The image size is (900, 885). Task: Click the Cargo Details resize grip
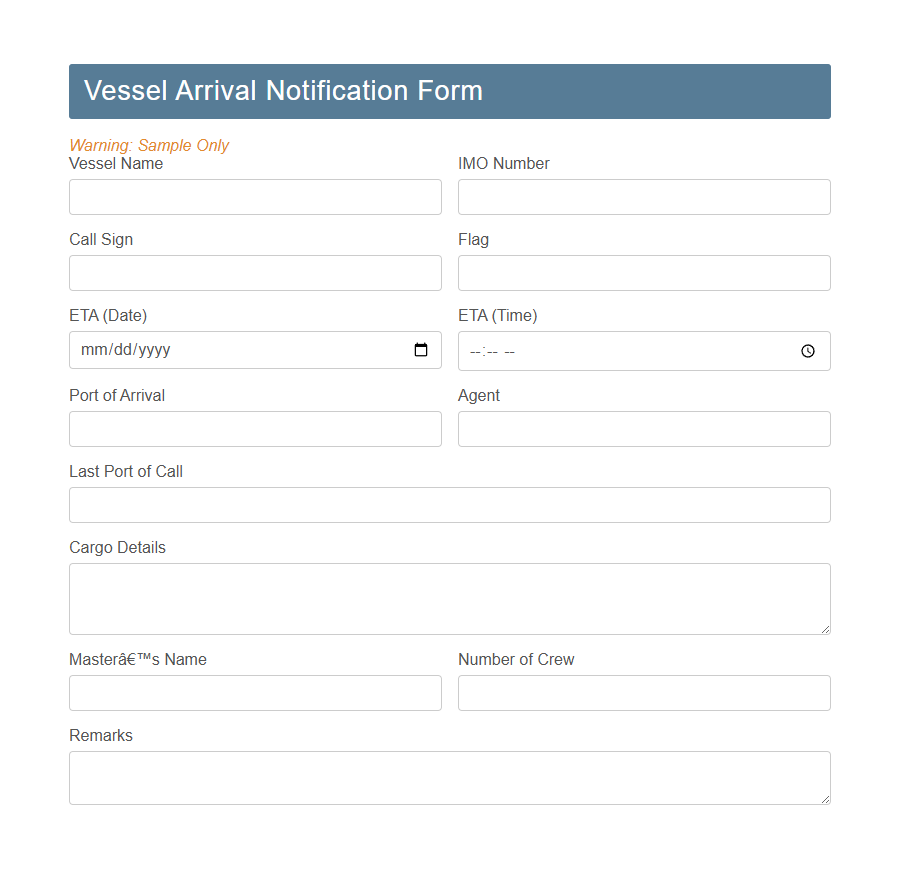click(x=825, y=628)
